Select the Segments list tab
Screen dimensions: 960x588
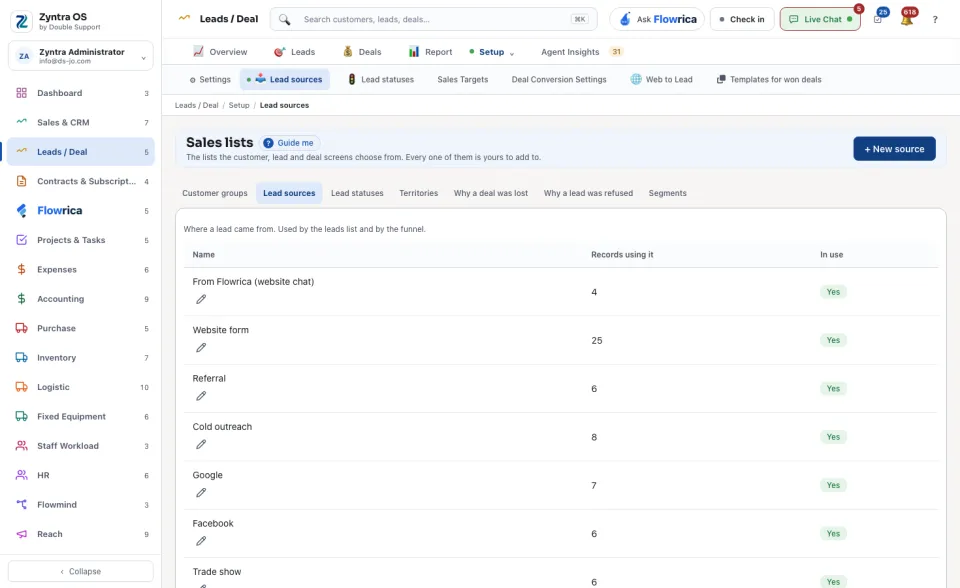click(667, 193)
